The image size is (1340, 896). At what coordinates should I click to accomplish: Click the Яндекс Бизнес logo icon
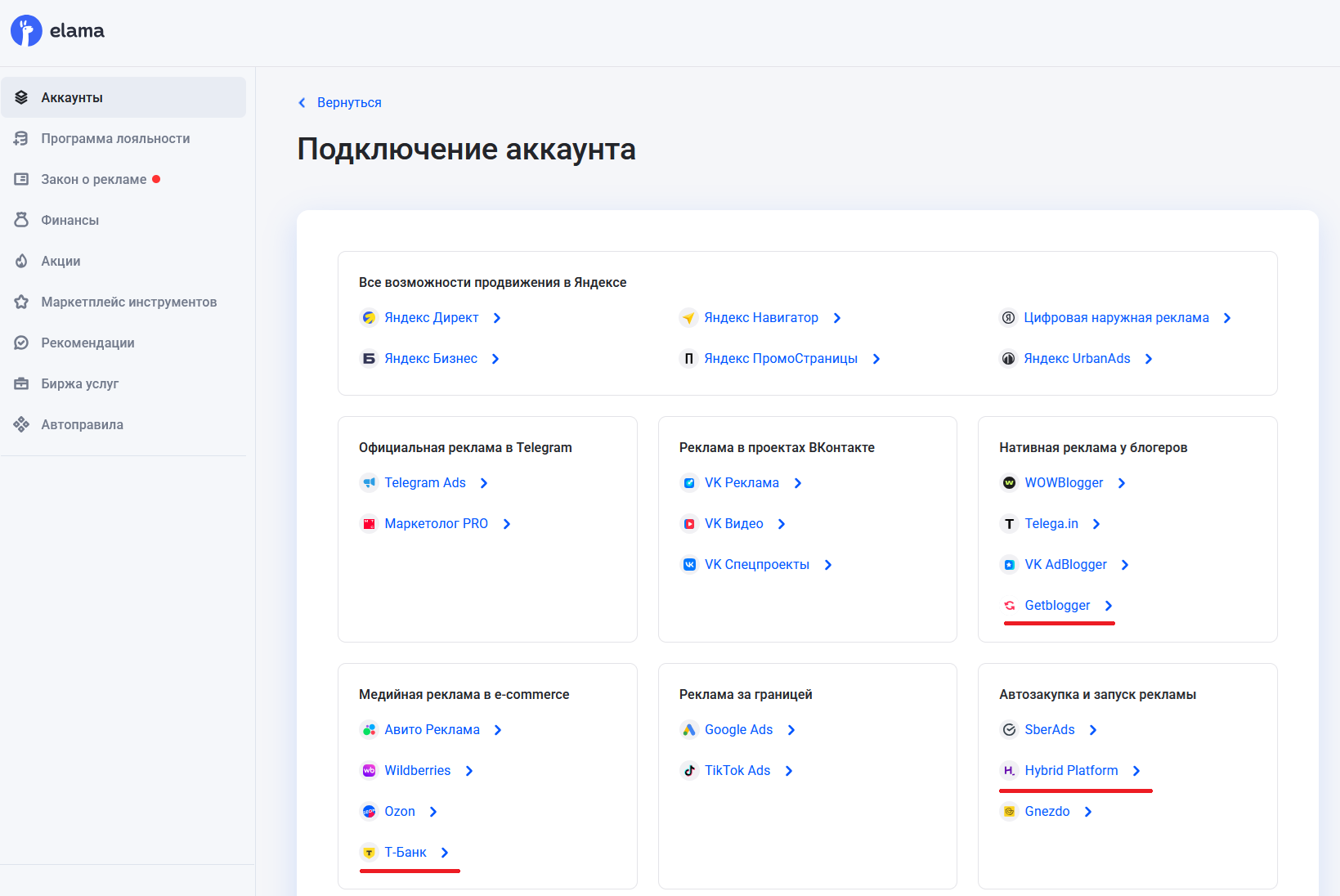tap(370, 359)
